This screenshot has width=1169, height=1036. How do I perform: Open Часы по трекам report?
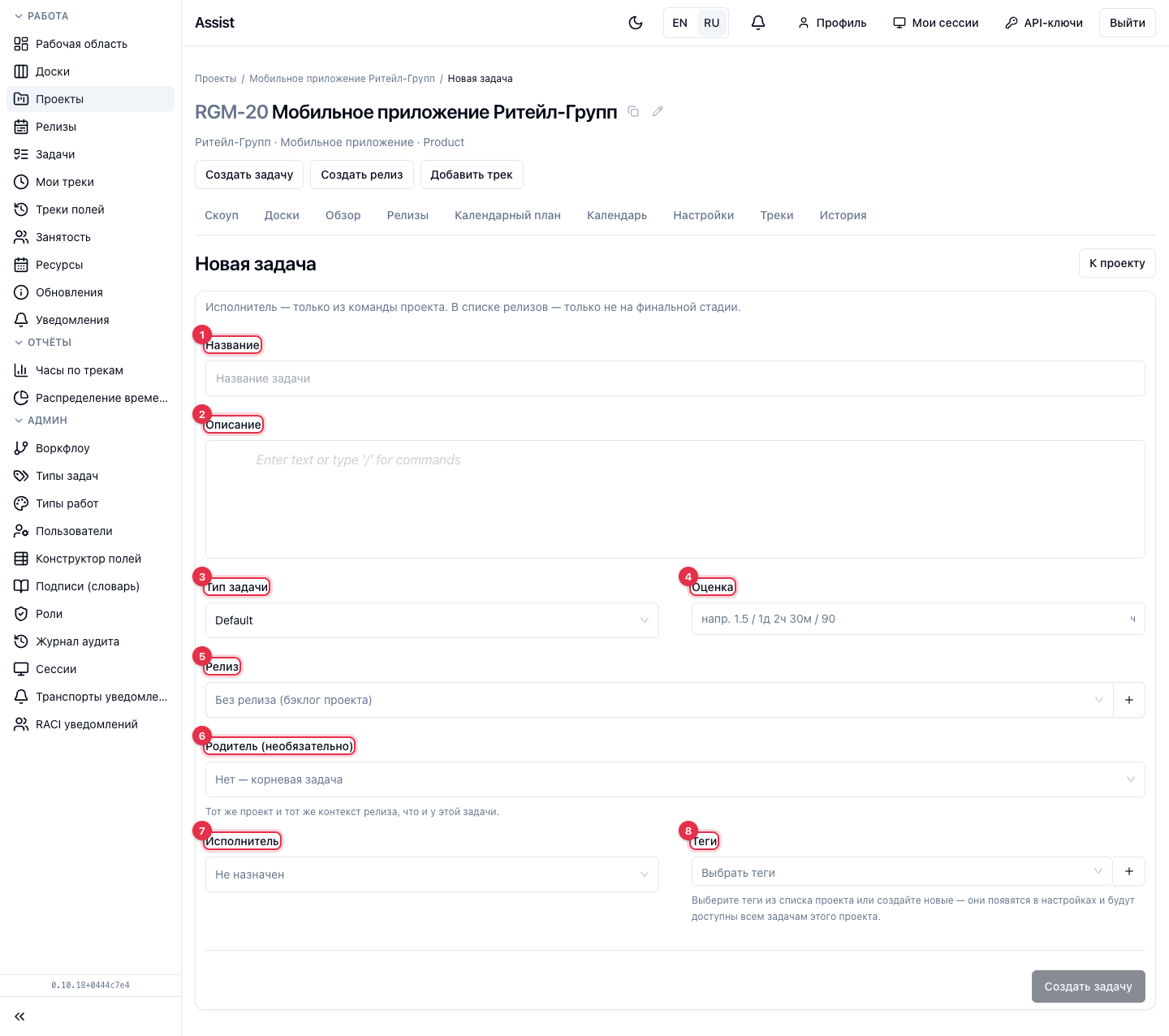90,370
